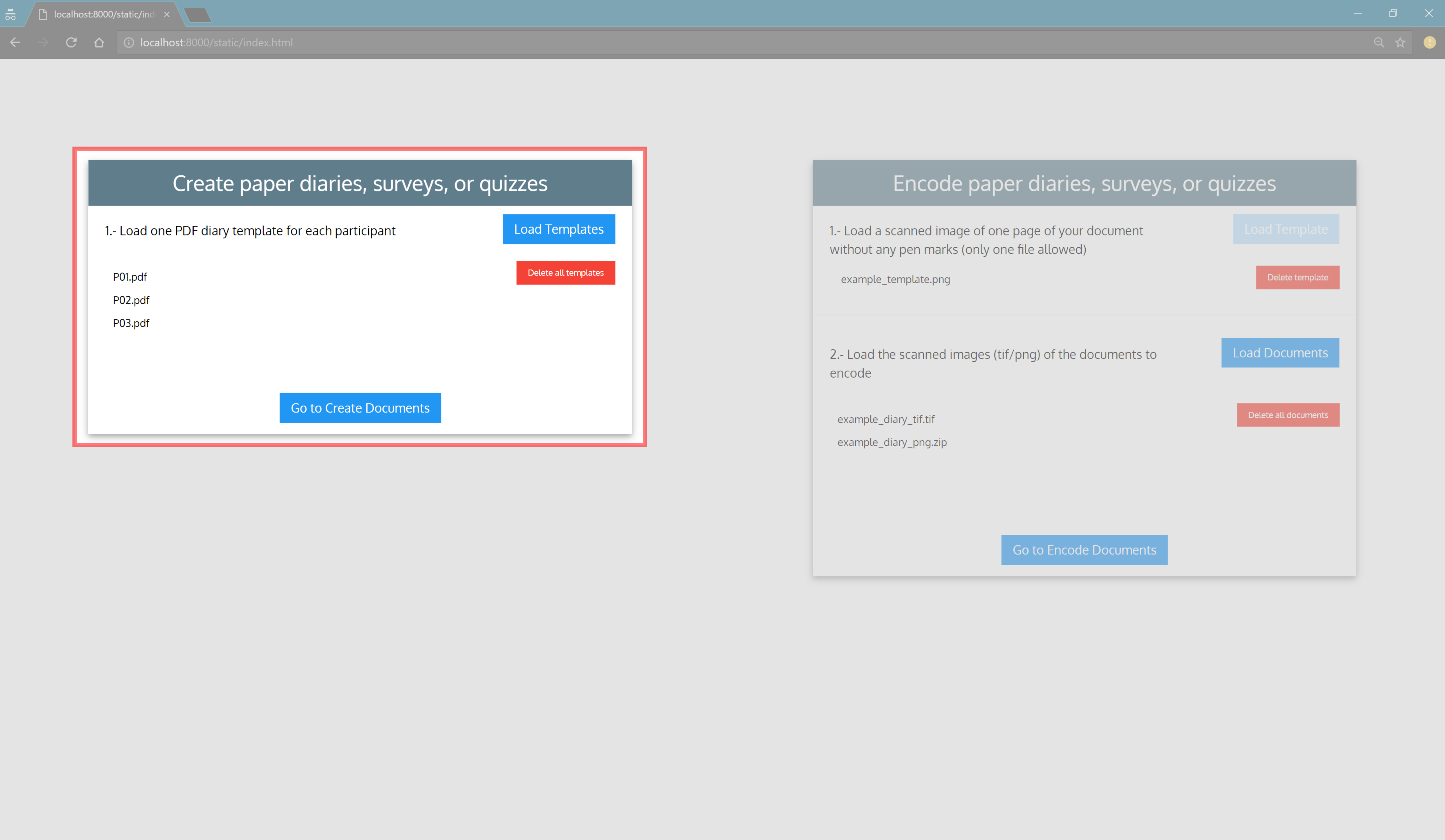
Task: Click the 'Load one PDF diary template' instruction text
Action: (250, 230)
